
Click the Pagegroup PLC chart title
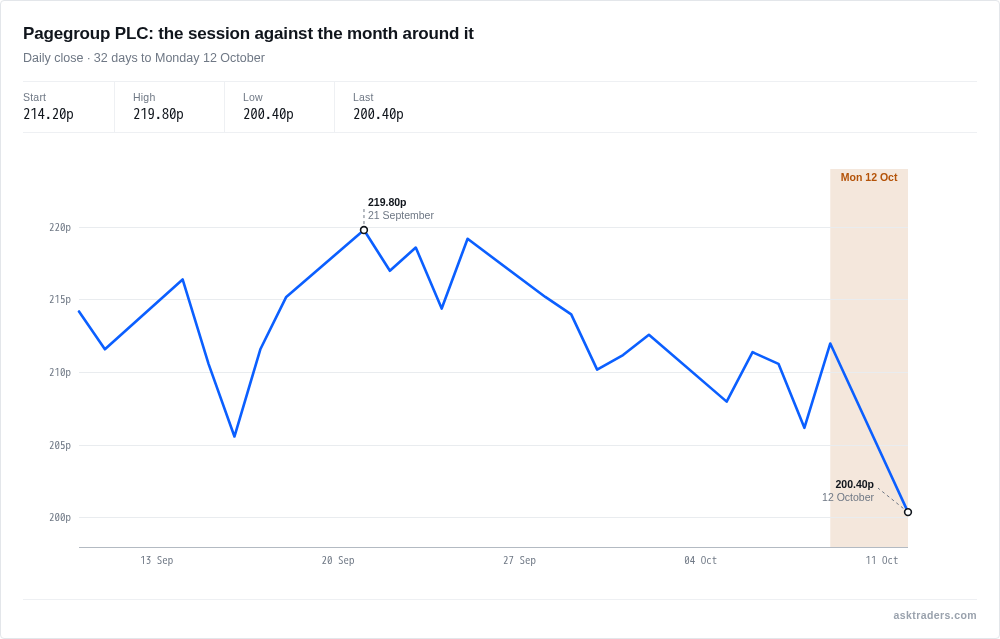pyautogui.click(x=248, y=33)
